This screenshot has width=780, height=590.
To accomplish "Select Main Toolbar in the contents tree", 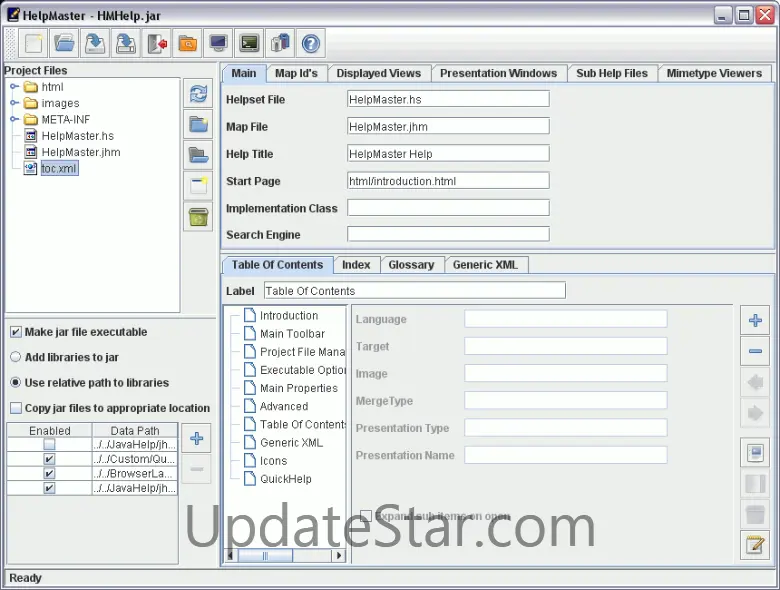I will 292,334.
